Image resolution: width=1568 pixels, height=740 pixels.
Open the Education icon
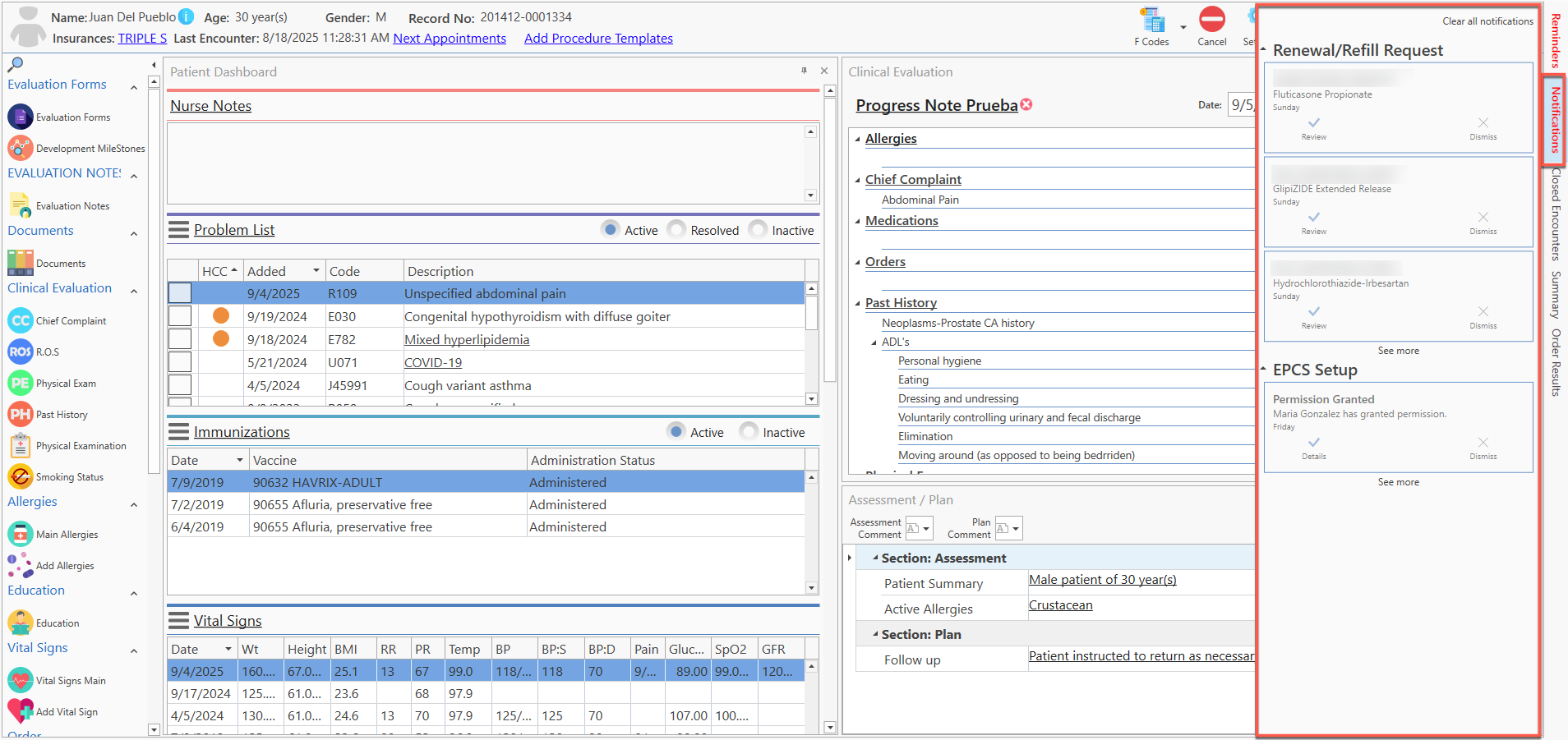click(x=21, y=623)
